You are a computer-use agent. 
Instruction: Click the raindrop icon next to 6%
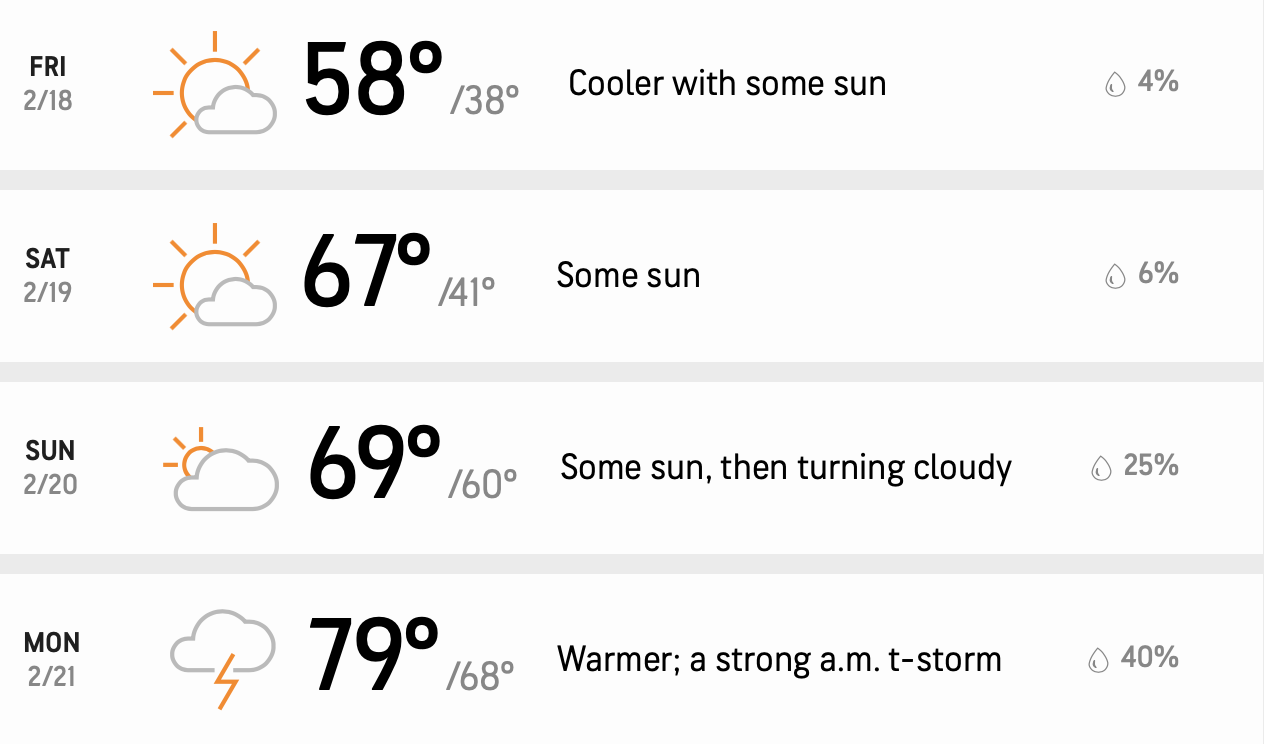1115,276
